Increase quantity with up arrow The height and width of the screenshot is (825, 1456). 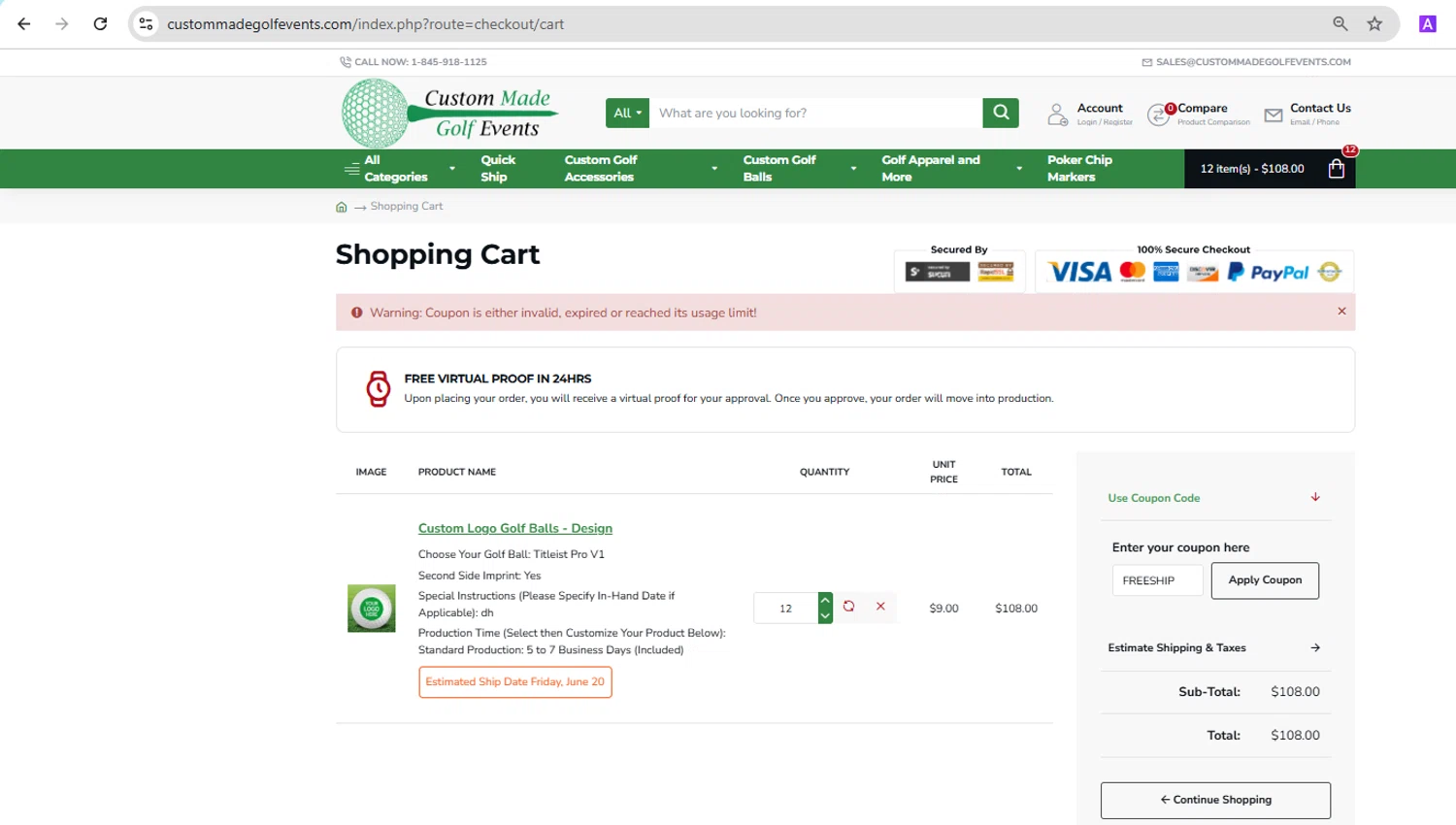point(825,600)
